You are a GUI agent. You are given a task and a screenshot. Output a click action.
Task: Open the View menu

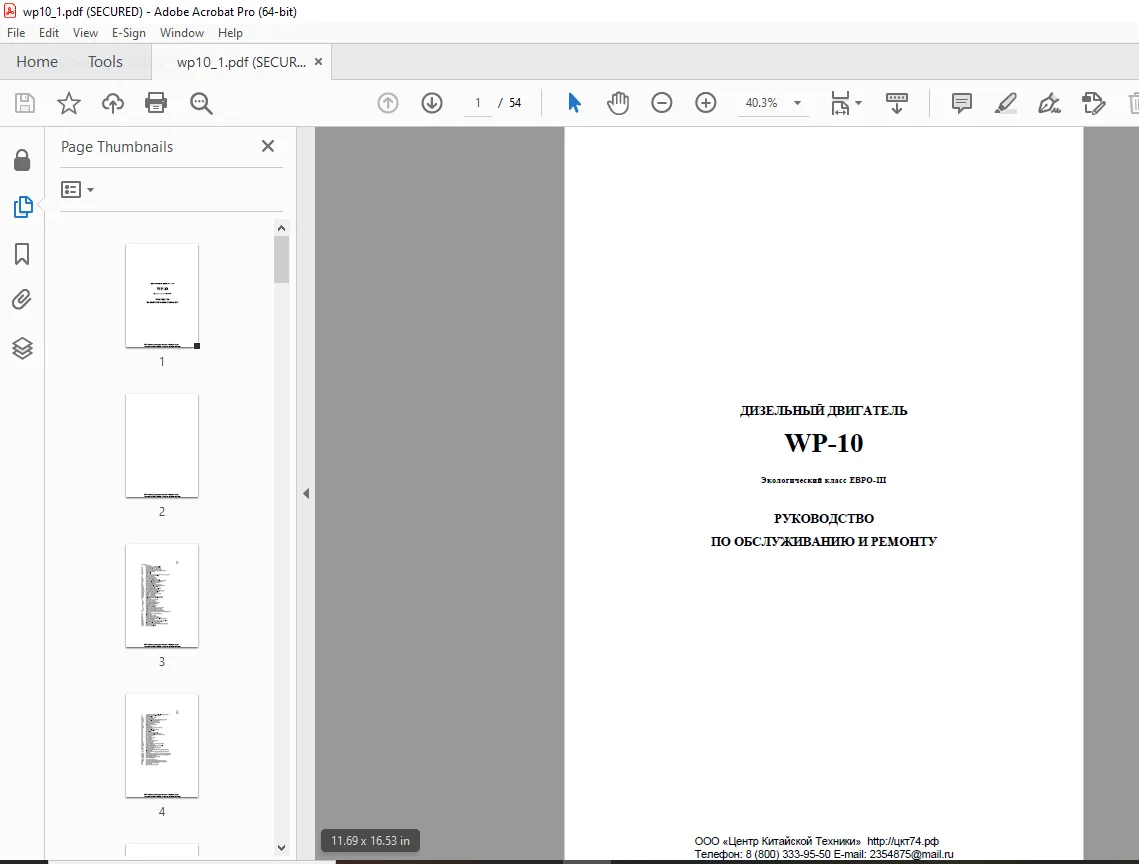tap(85, 33)
